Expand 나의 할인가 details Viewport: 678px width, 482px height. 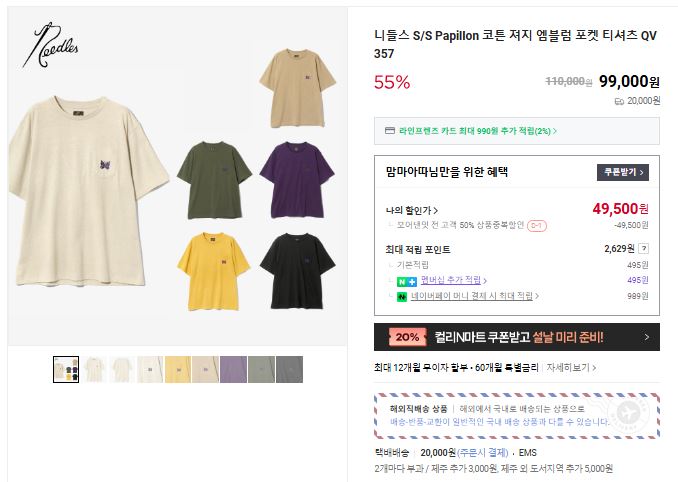click(x=412, y=211)
